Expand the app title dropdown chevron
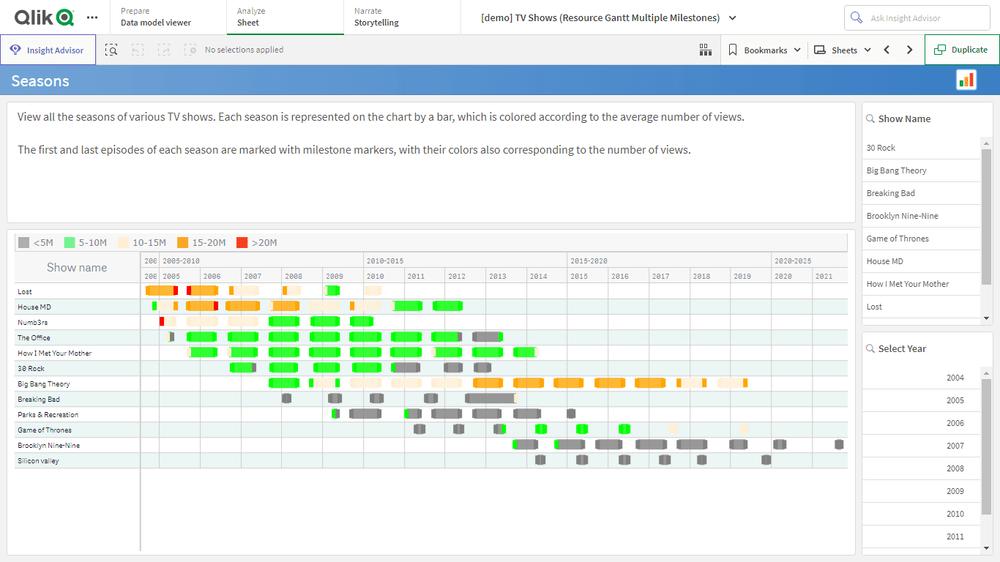The width and height of the screenshot is (1000, 562). 733,18
